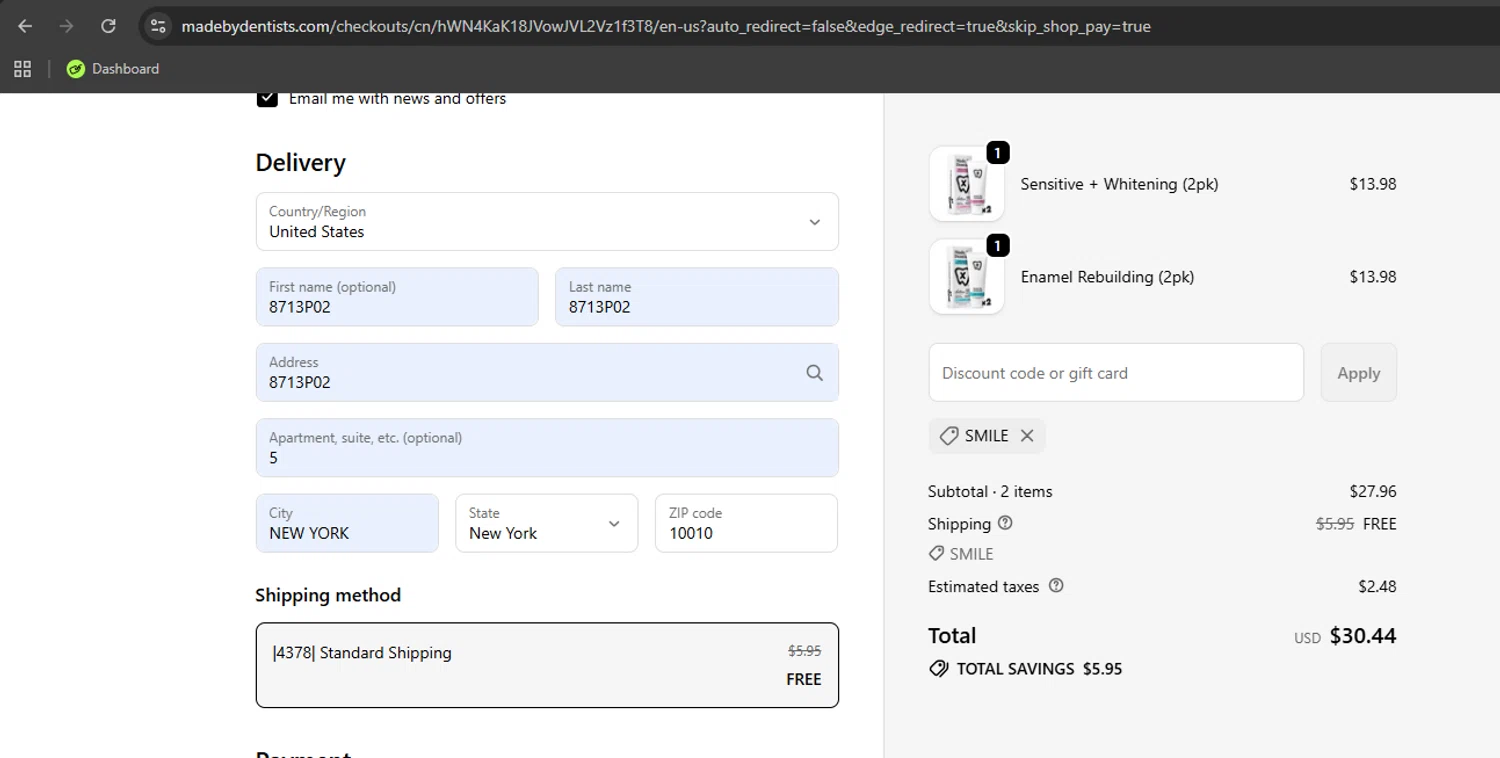The image size is (1500, 758).
Task: Click the browser forward arrow
Action: (x=67, y=26)
